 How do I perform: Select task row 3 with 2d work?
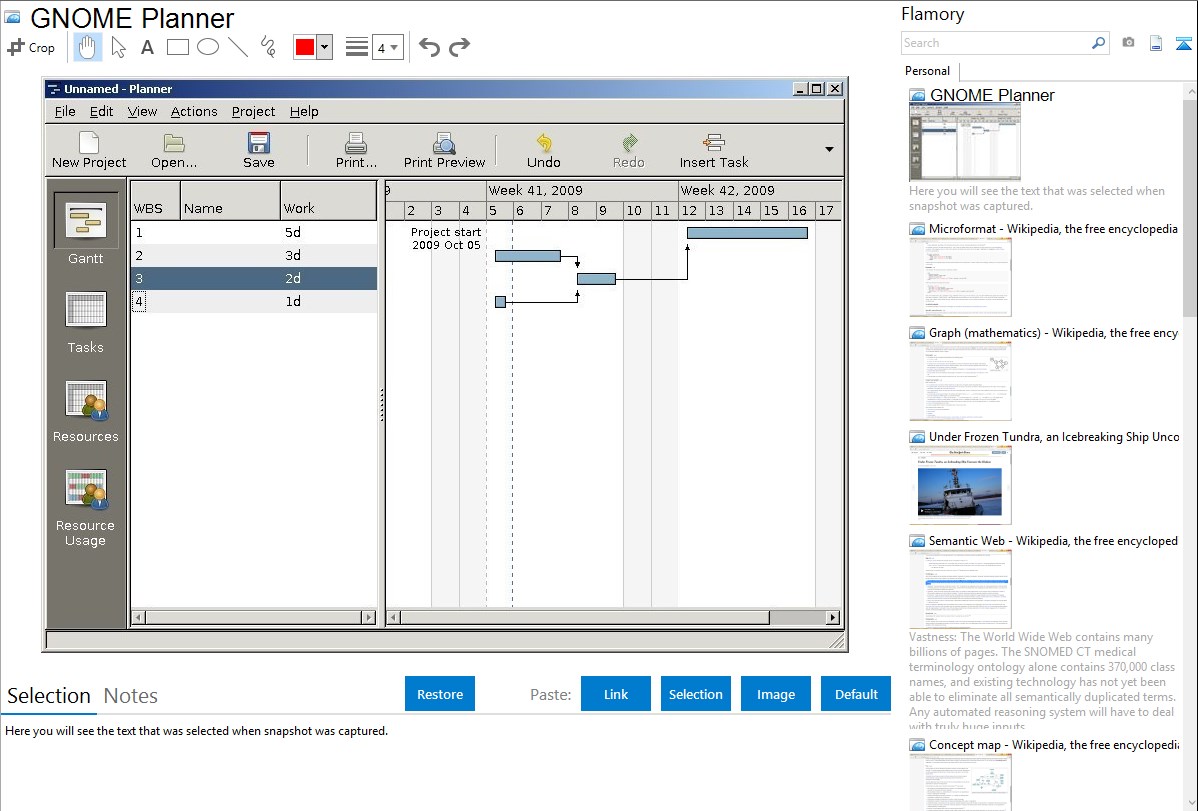[254, 278]
